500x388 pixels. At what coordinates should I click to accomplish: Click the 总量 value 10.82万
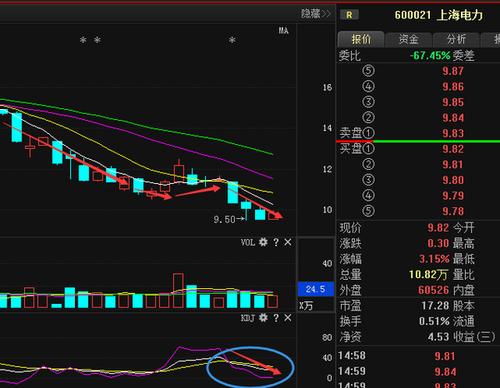[x=428, y=274]
